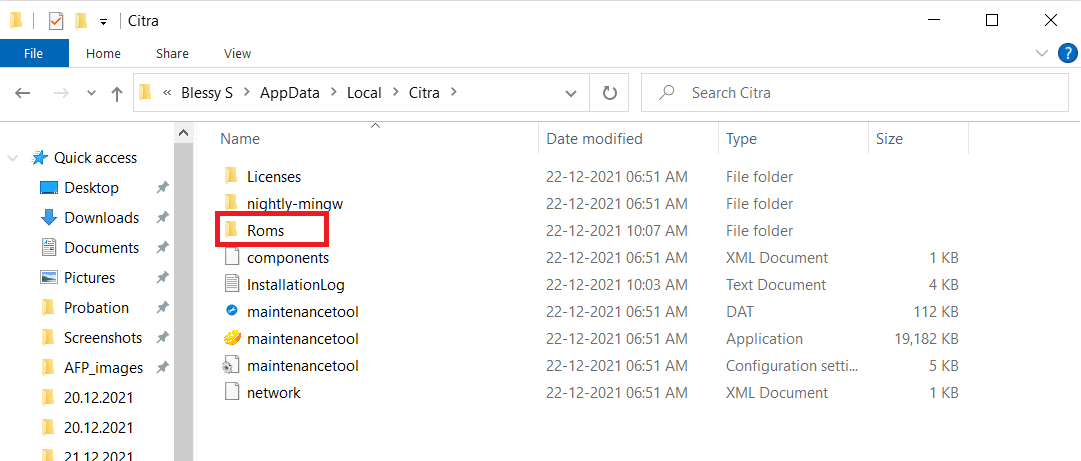The image size is (1081, 461).
Task: Click the sidebar scroll up arrow
Action: tap(183, 133)
